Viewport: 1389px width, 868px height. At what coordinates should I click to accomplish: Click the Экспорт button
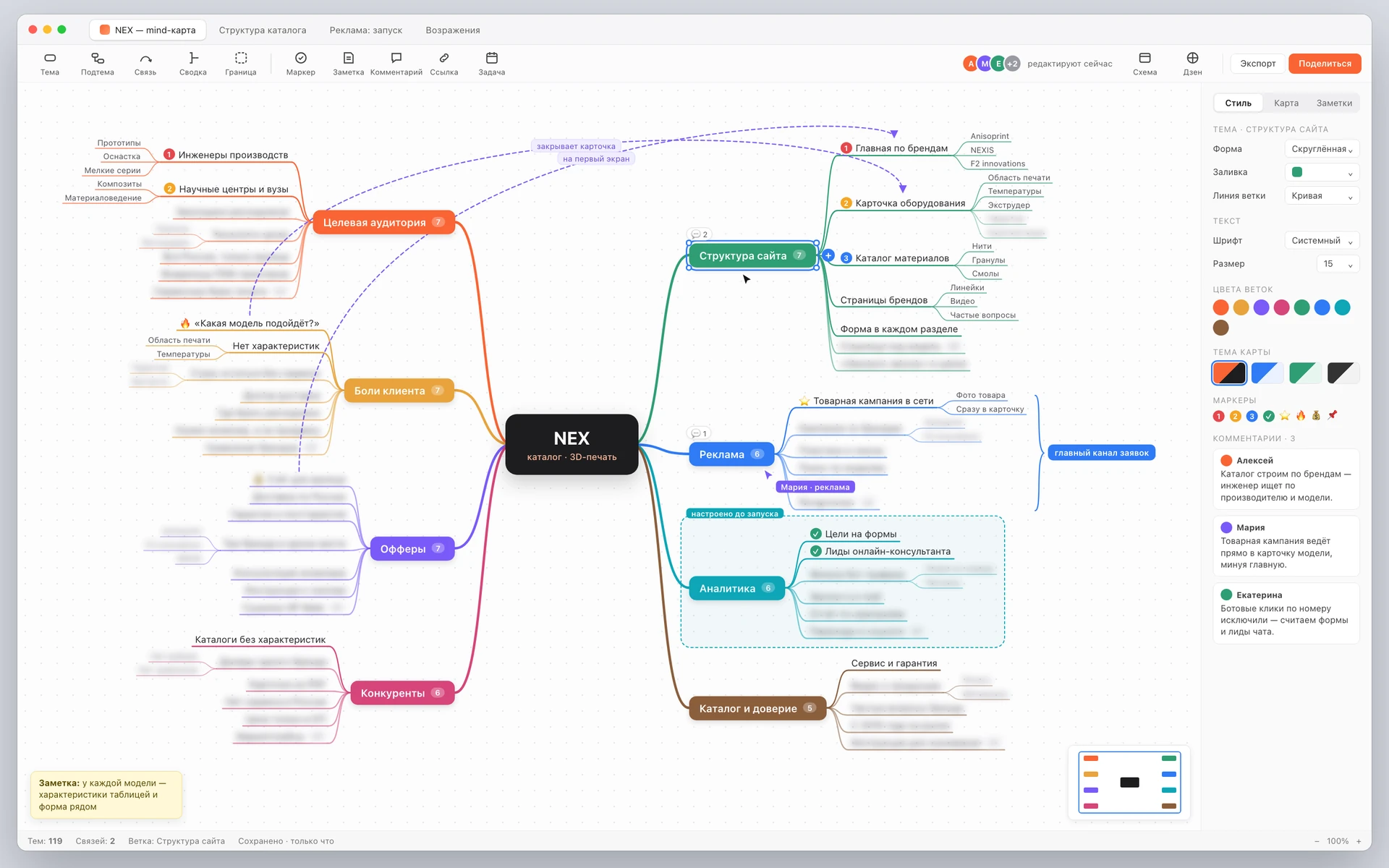tap(1258, 64)
